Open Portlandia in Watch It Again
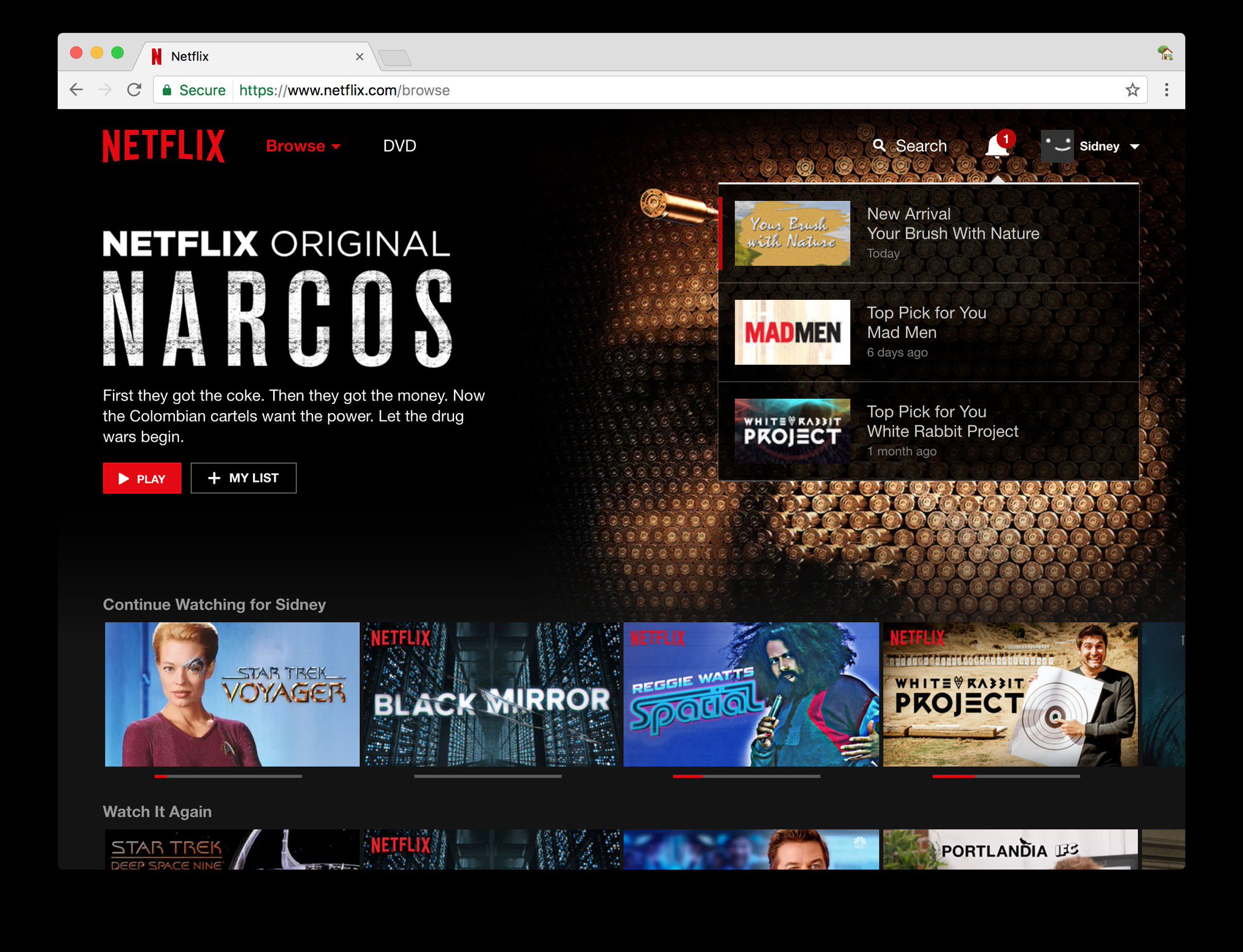1243x952 pixels. point(1011,849)
